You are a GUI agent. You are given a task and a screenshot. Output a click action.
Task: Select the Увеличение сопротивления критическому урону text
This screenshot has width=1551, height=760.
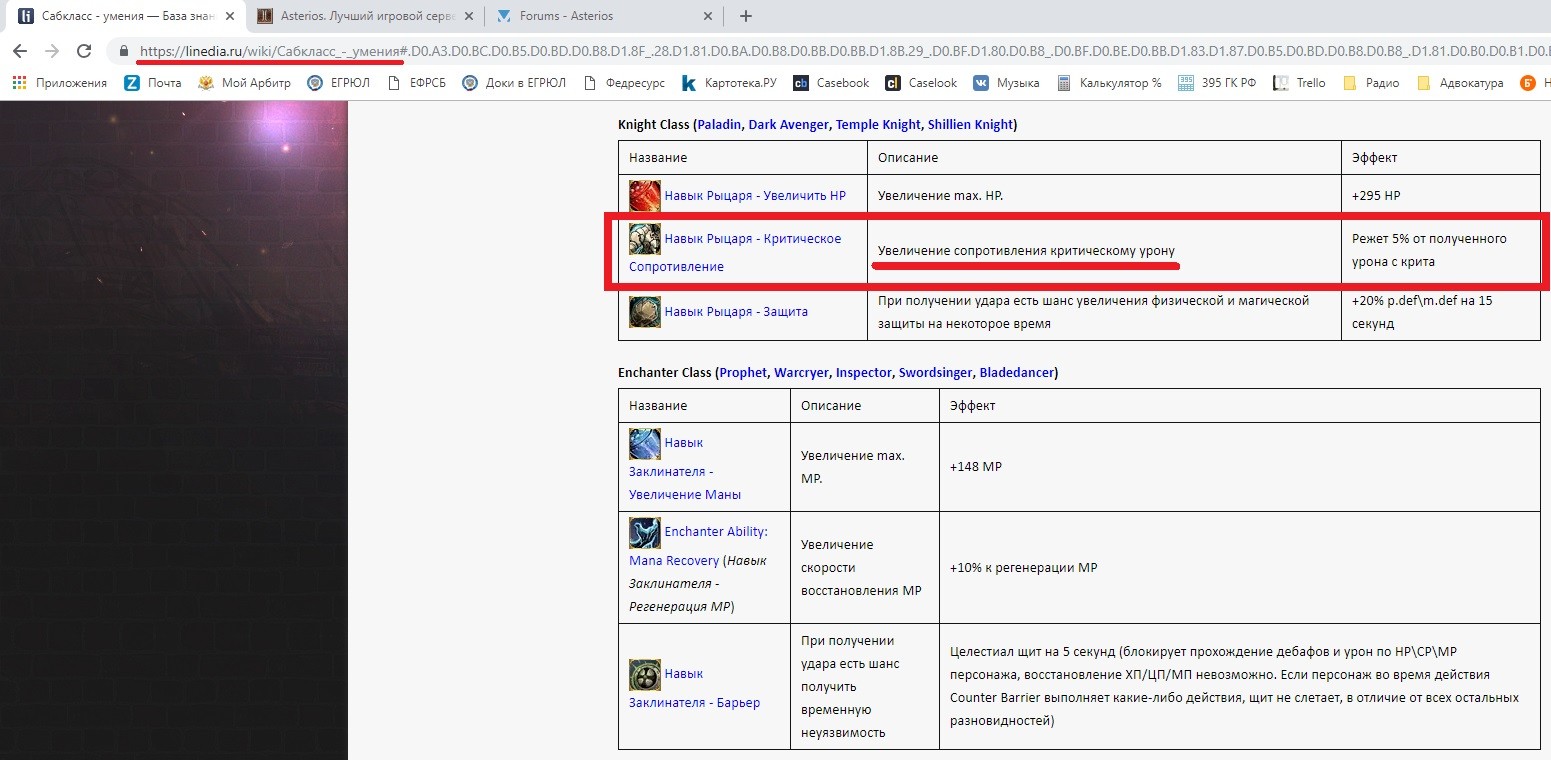click(x=1026, y=250)
